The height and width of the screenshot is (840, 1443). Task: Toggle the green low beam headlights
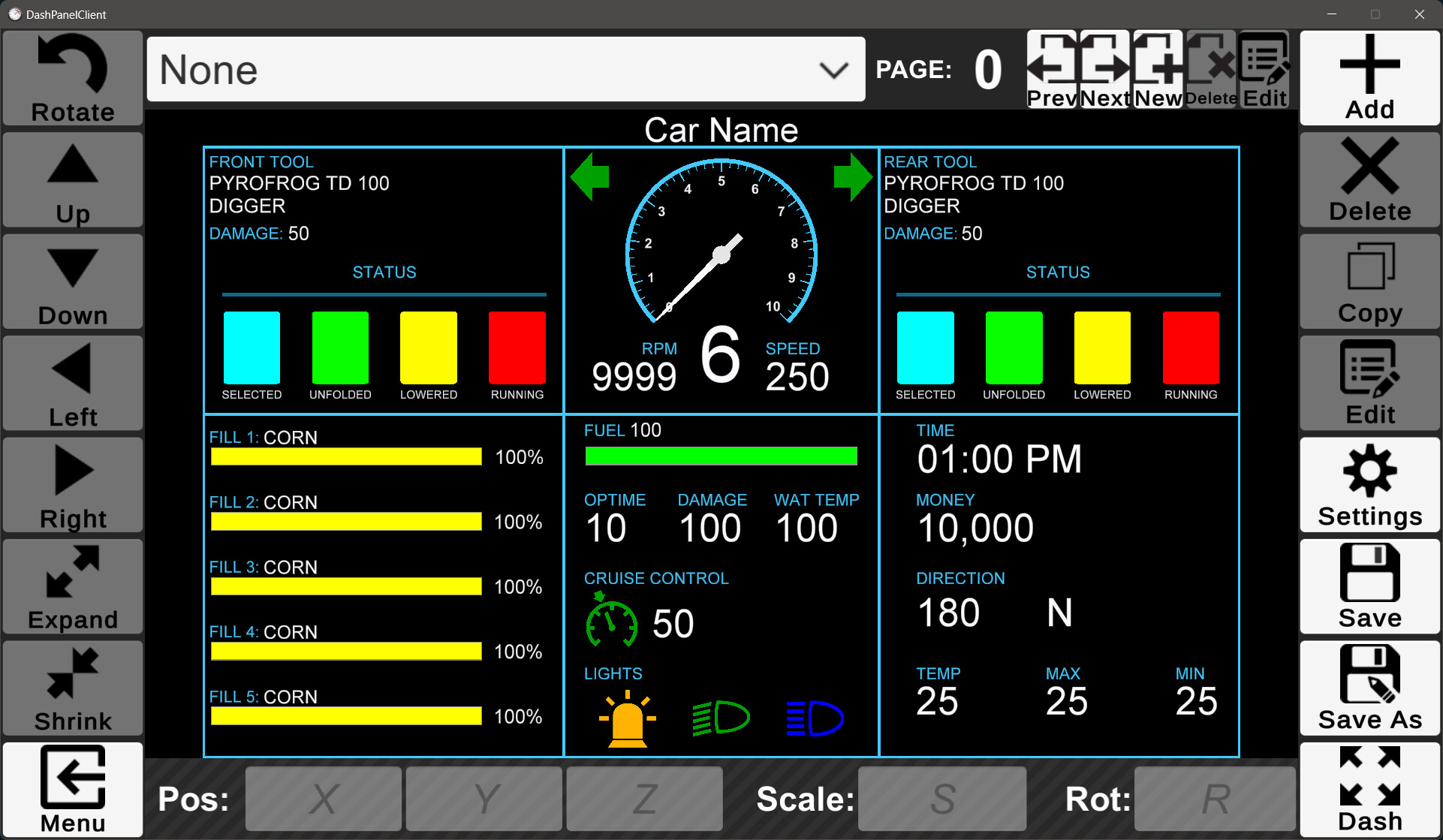click(x=721, y=717)
